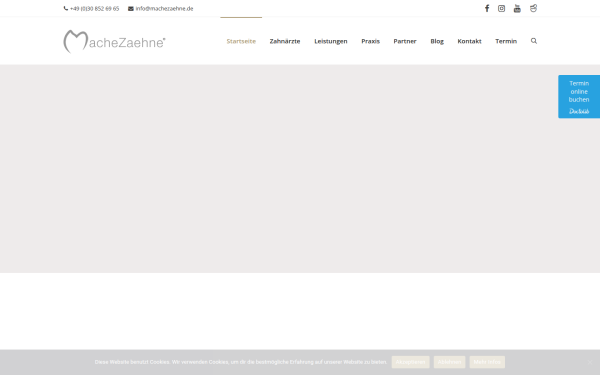The image size is (600, 375).
Task: Decline cookies with Ablehnen button
Action: click(449, 362)
